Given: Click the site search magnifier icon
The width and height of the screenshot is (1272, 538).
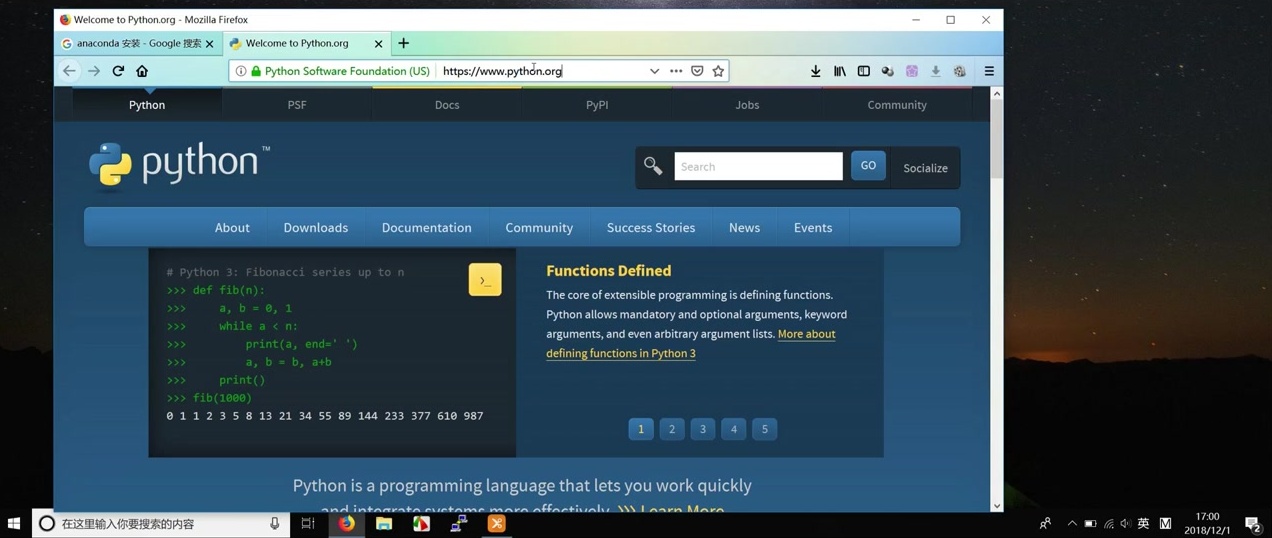Looking at the screenshot, I should tap(653, 166).
